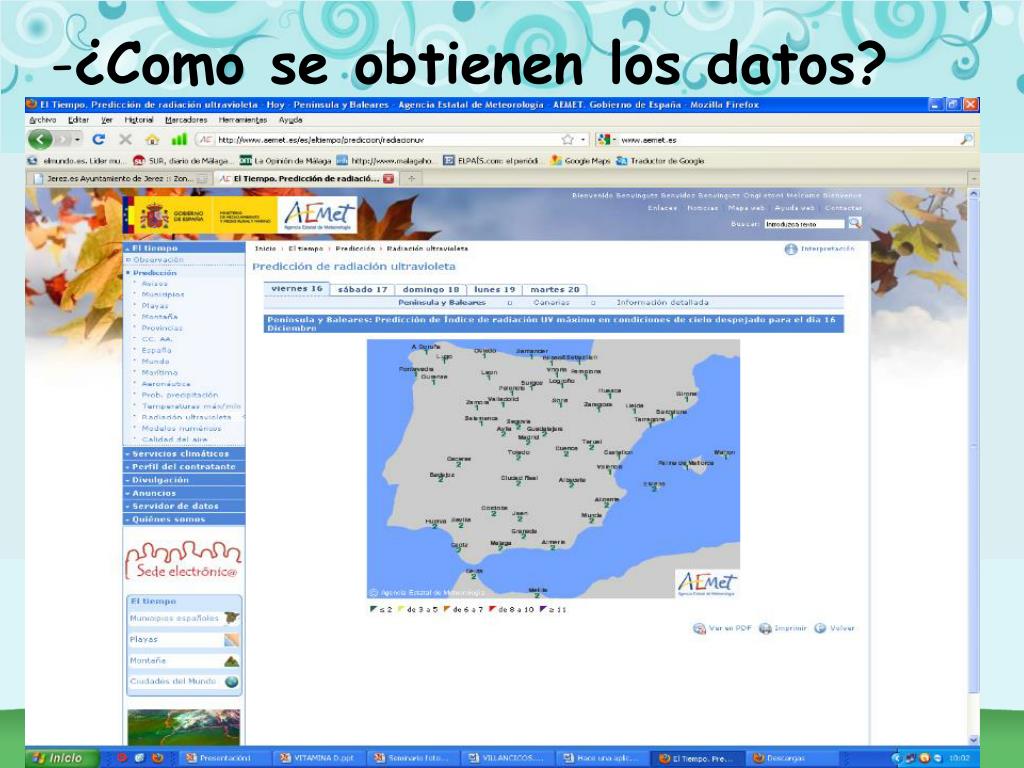1024x768 pixels.
Task: Expand the Divulgación sidebar section
Action: (x=183, y=480)
